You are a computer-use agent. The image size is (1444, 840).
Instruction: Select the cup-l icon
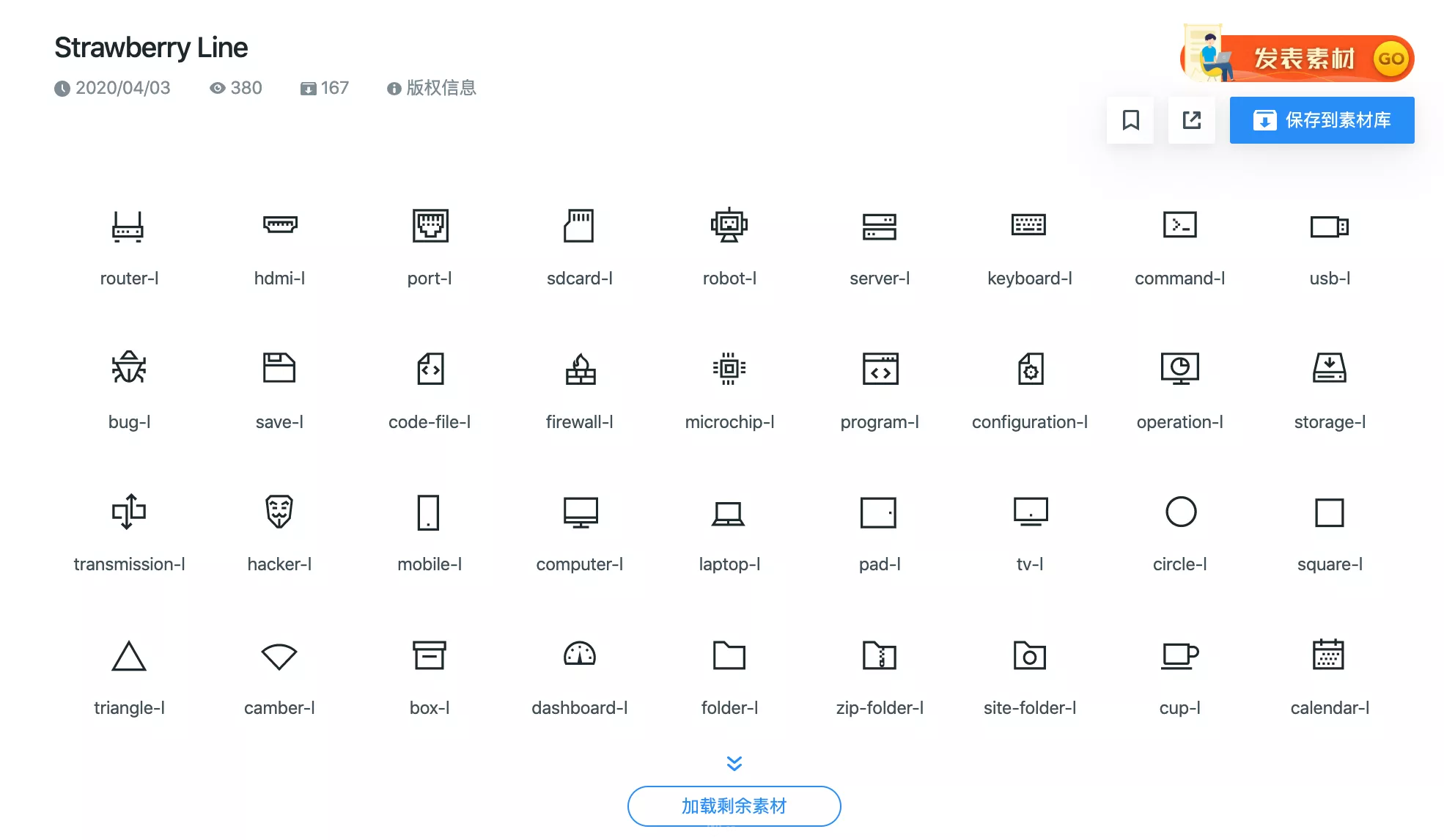[1179, 655]
